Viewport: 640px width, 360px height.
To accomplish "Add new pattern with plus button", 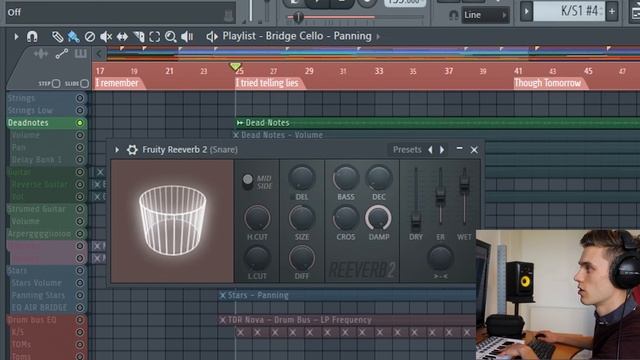I will (x=611, y=11).
